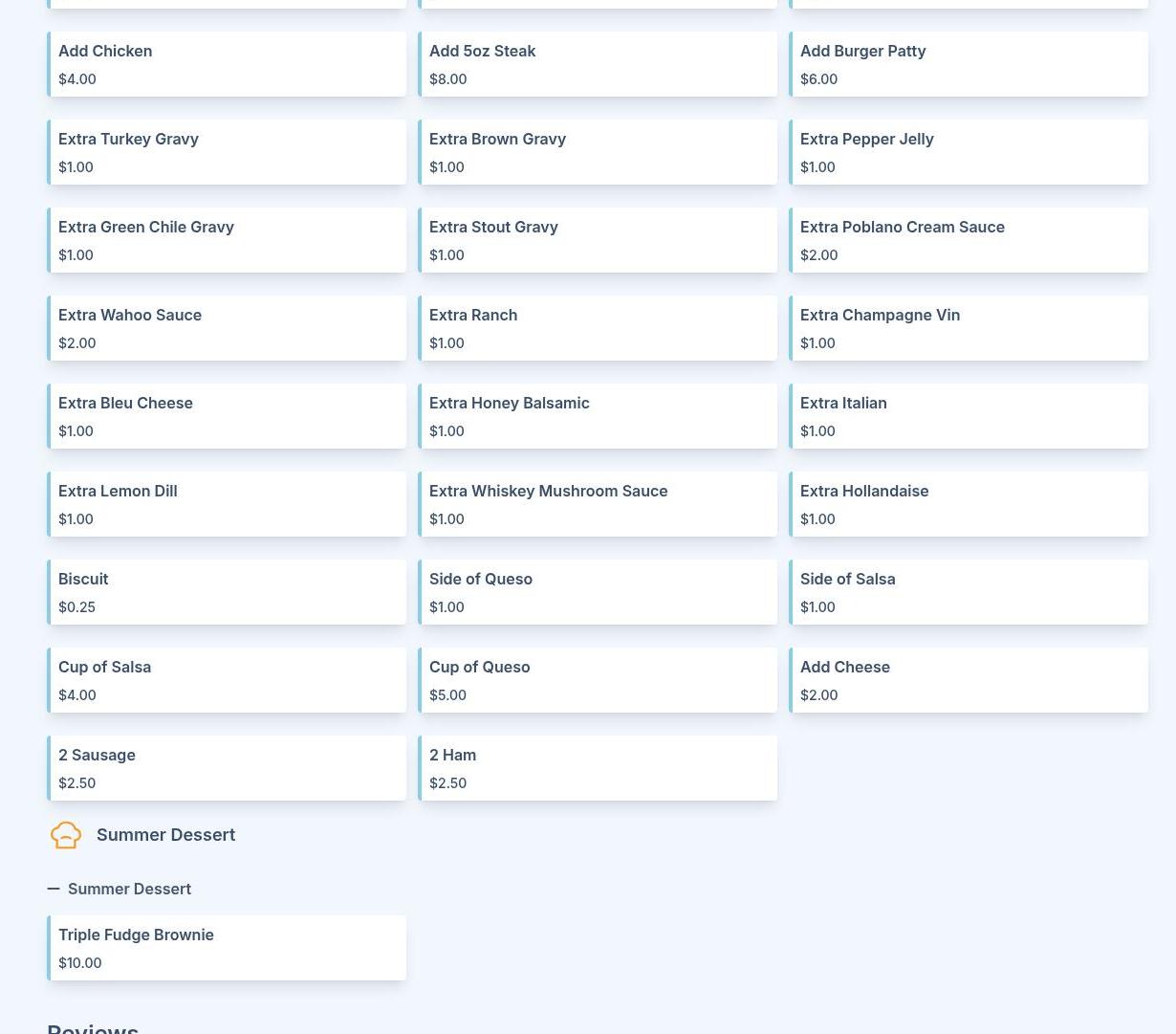Pick Extra Stout Gravy

click(598, 240)
